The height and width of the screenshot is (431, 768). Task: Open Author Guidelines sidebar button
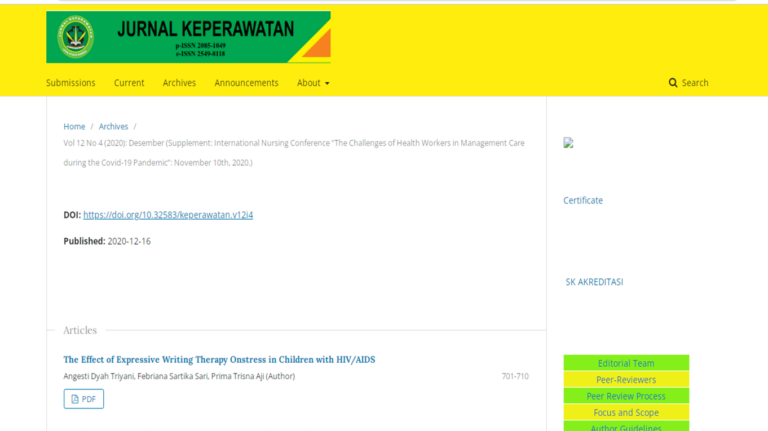coord(626,426)
